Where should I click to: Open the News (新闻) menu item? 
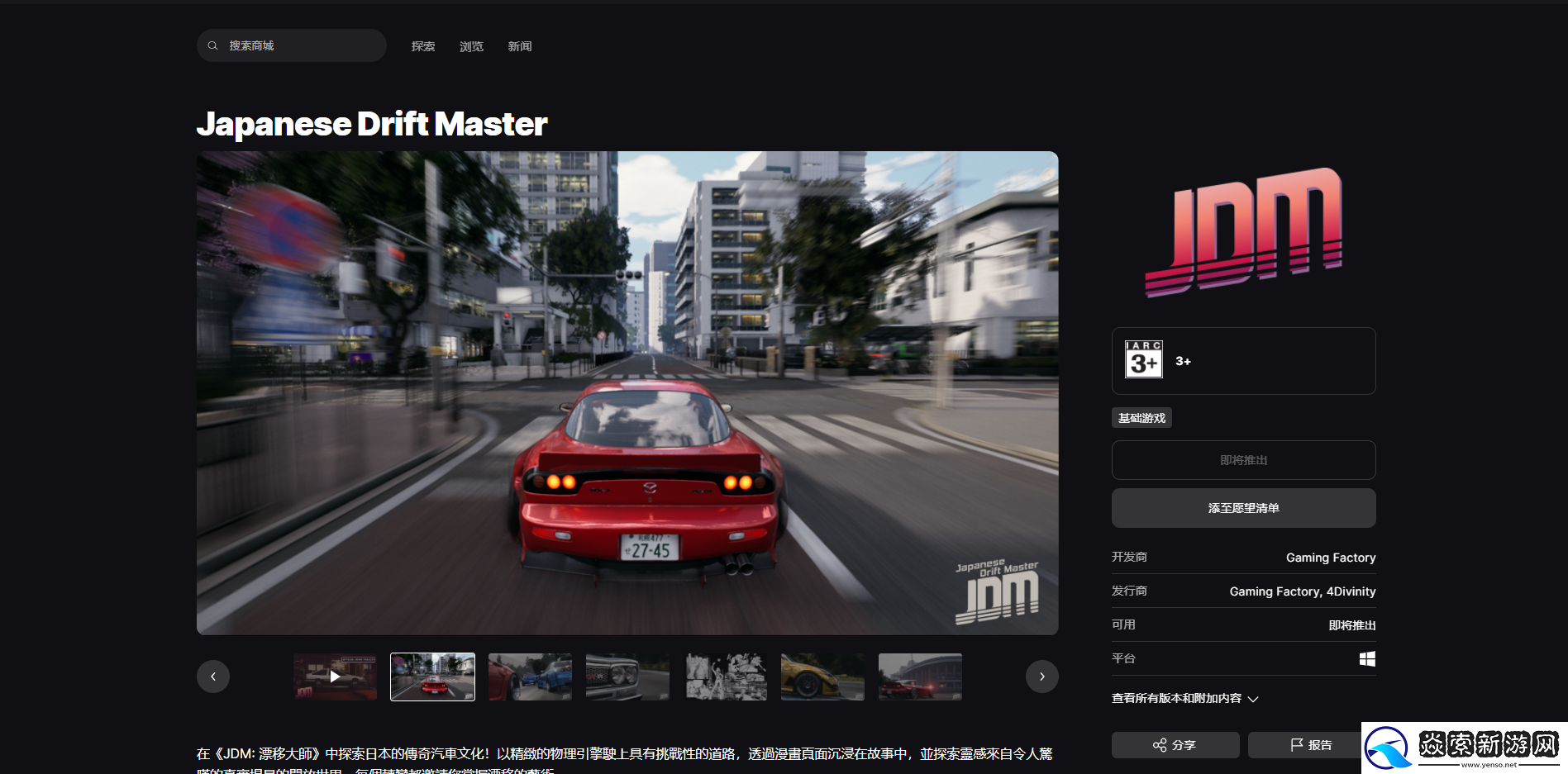coord(520,46)
